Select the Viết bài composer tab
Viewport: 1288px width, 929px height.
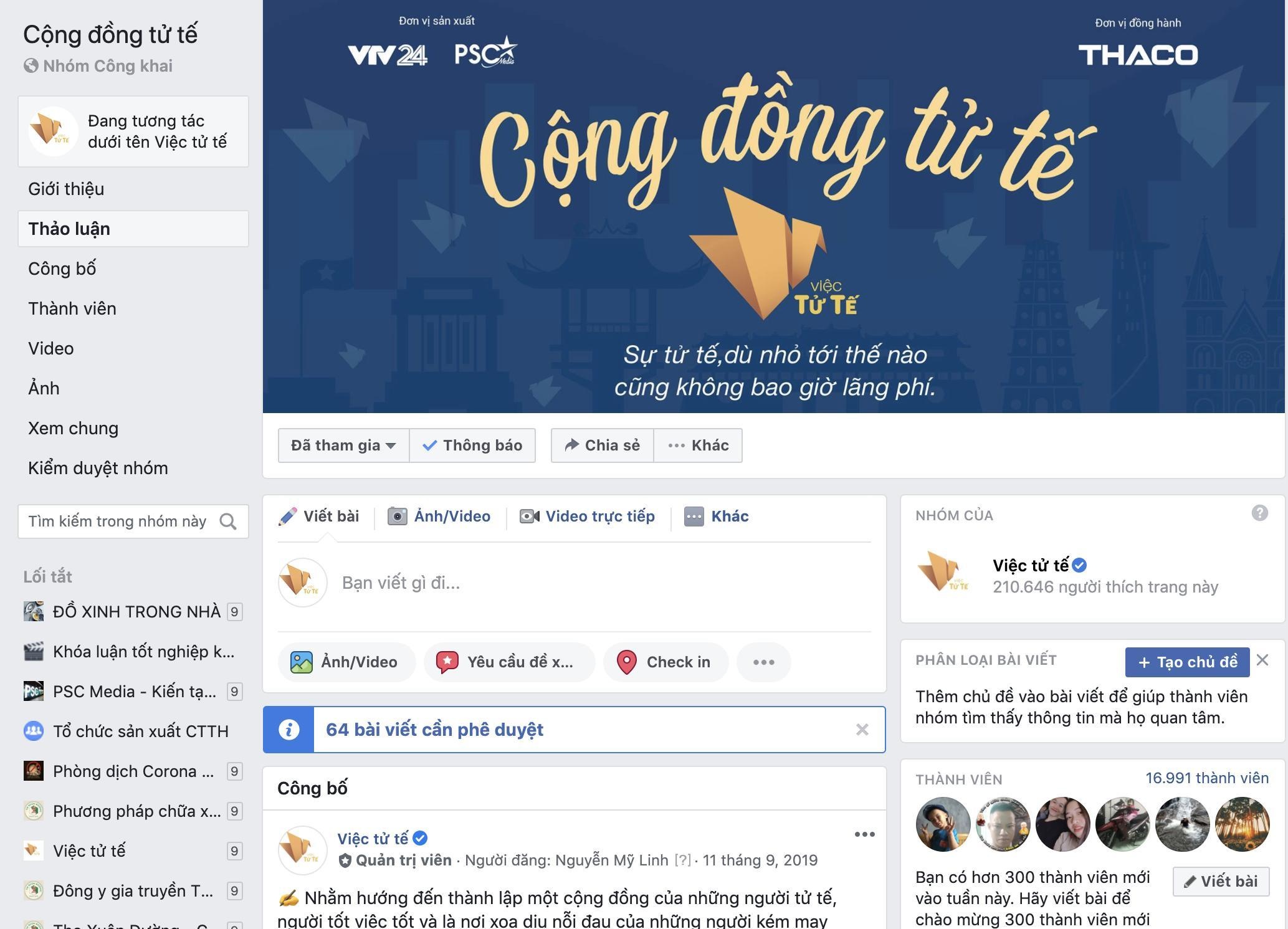click(x=318, y=517)
